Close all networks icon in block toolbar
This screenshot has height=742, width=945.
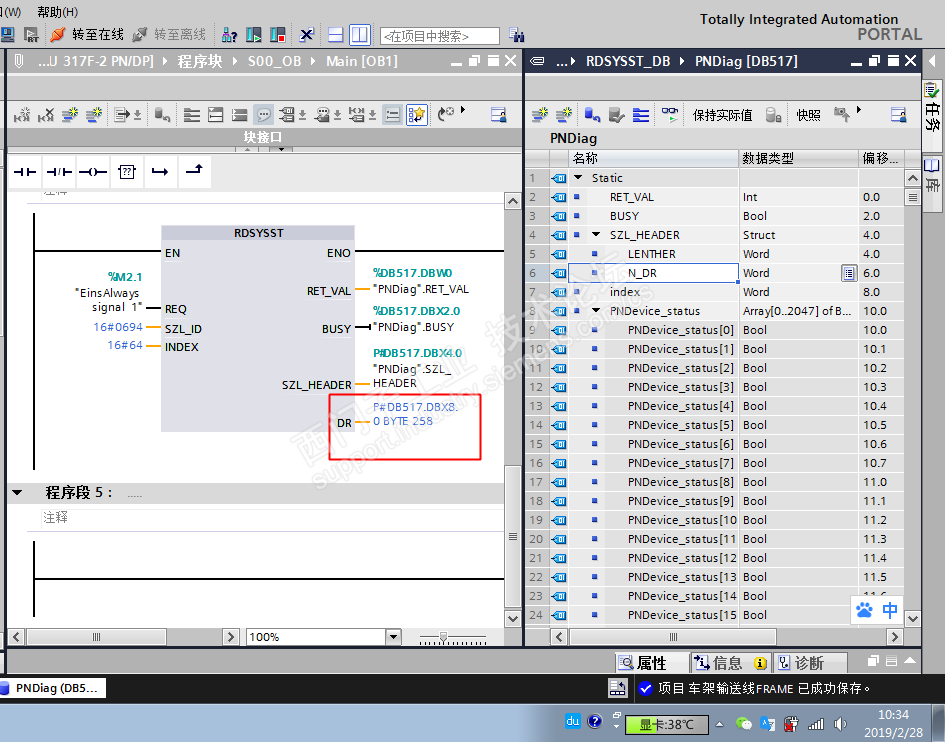215,115
